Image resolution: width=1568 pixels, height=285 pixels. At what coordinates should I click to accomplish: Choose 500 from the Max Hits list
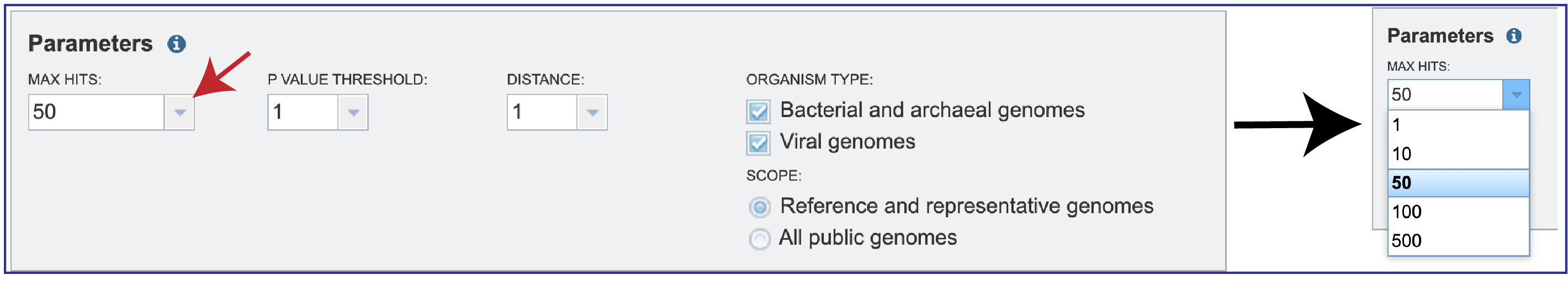click(1459, 241)
